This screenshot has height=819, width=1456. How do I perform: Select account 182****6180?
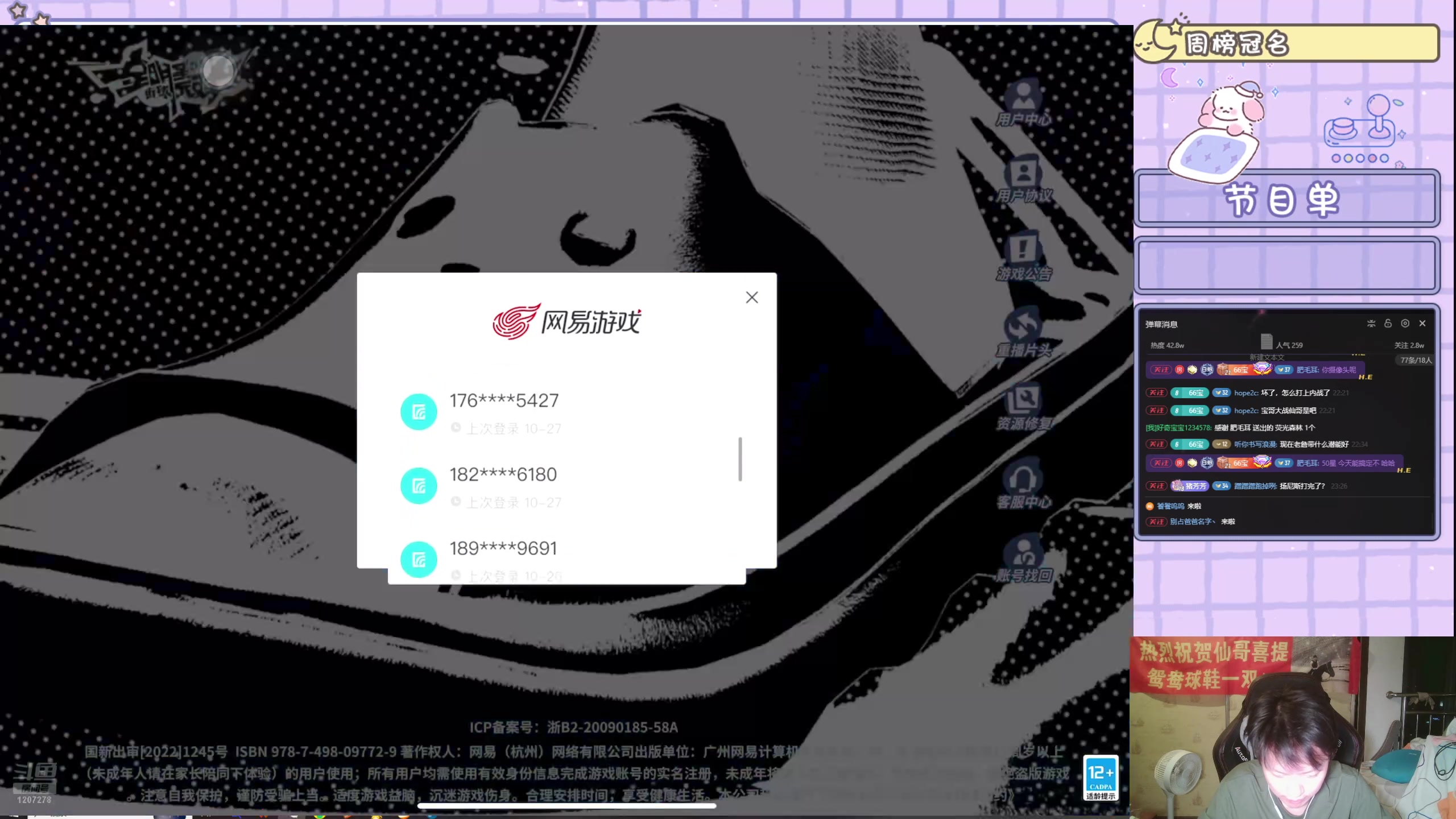[x=566, y=486]
